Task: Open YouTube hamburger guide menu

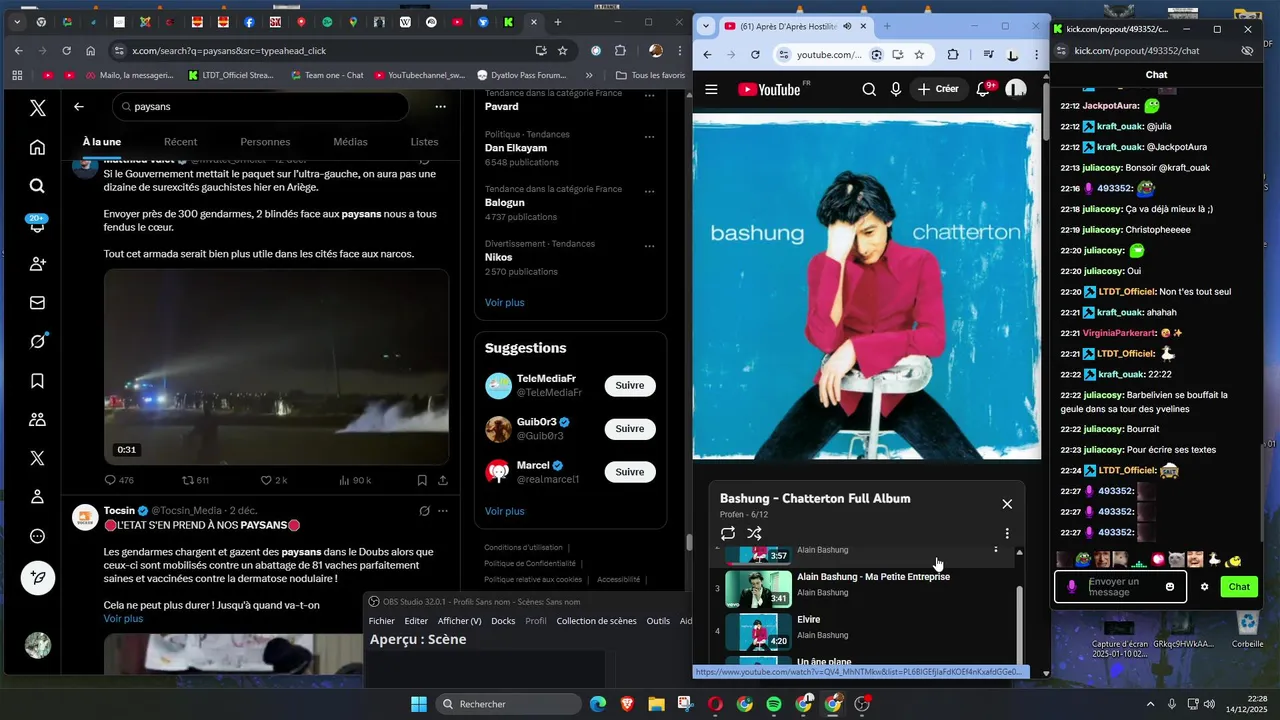Action: tap(711, 89)
